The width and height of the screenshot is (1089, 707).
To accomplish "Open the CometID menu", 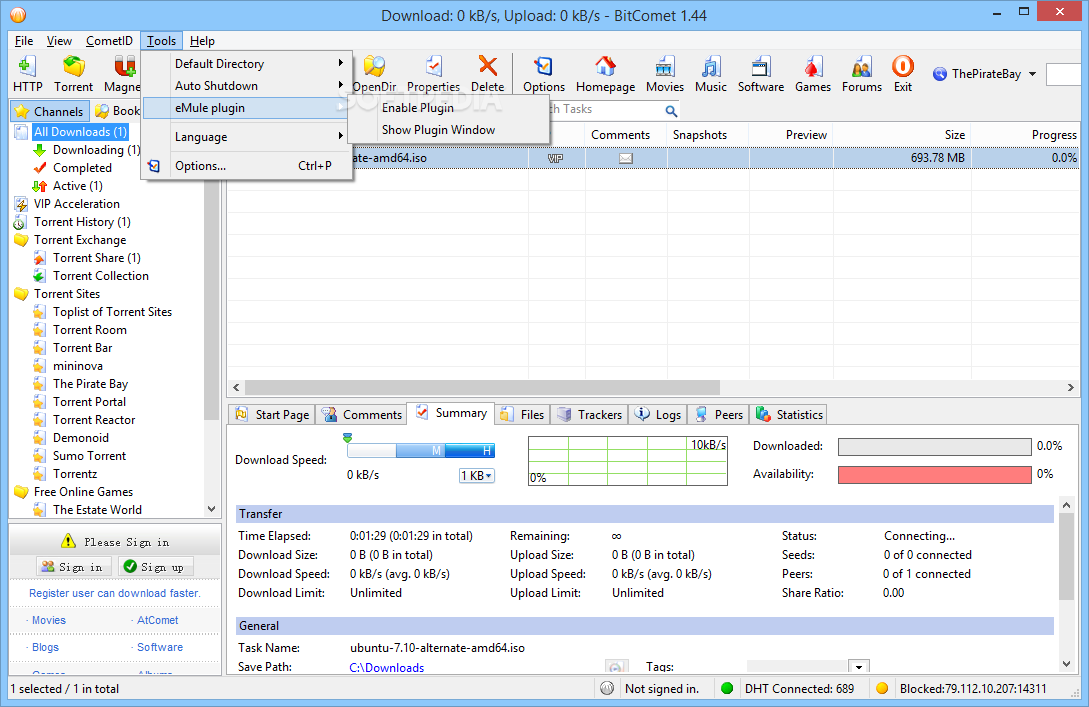I will (109, 41).
